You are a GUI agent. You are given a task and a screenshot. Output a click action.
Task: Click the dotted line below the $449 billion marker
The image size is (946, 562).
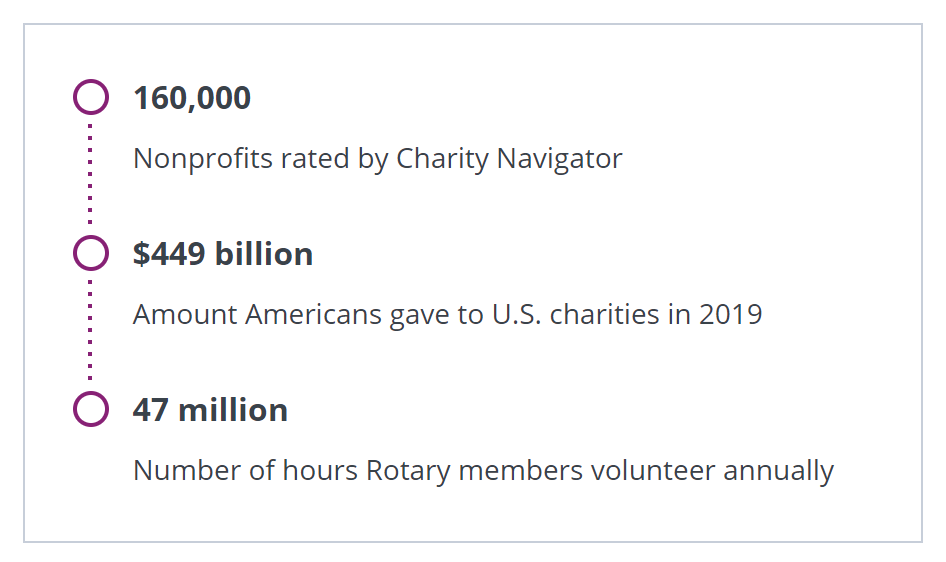point(90,331)
